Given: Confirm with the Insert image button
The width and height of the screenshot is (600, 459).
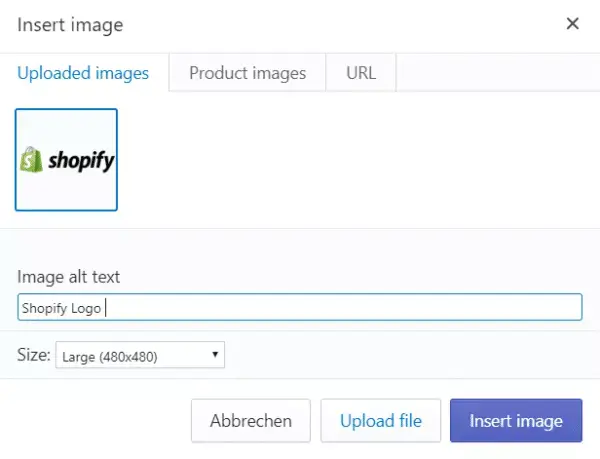Looking at the screenshot, I should click(x=515, y=421).
